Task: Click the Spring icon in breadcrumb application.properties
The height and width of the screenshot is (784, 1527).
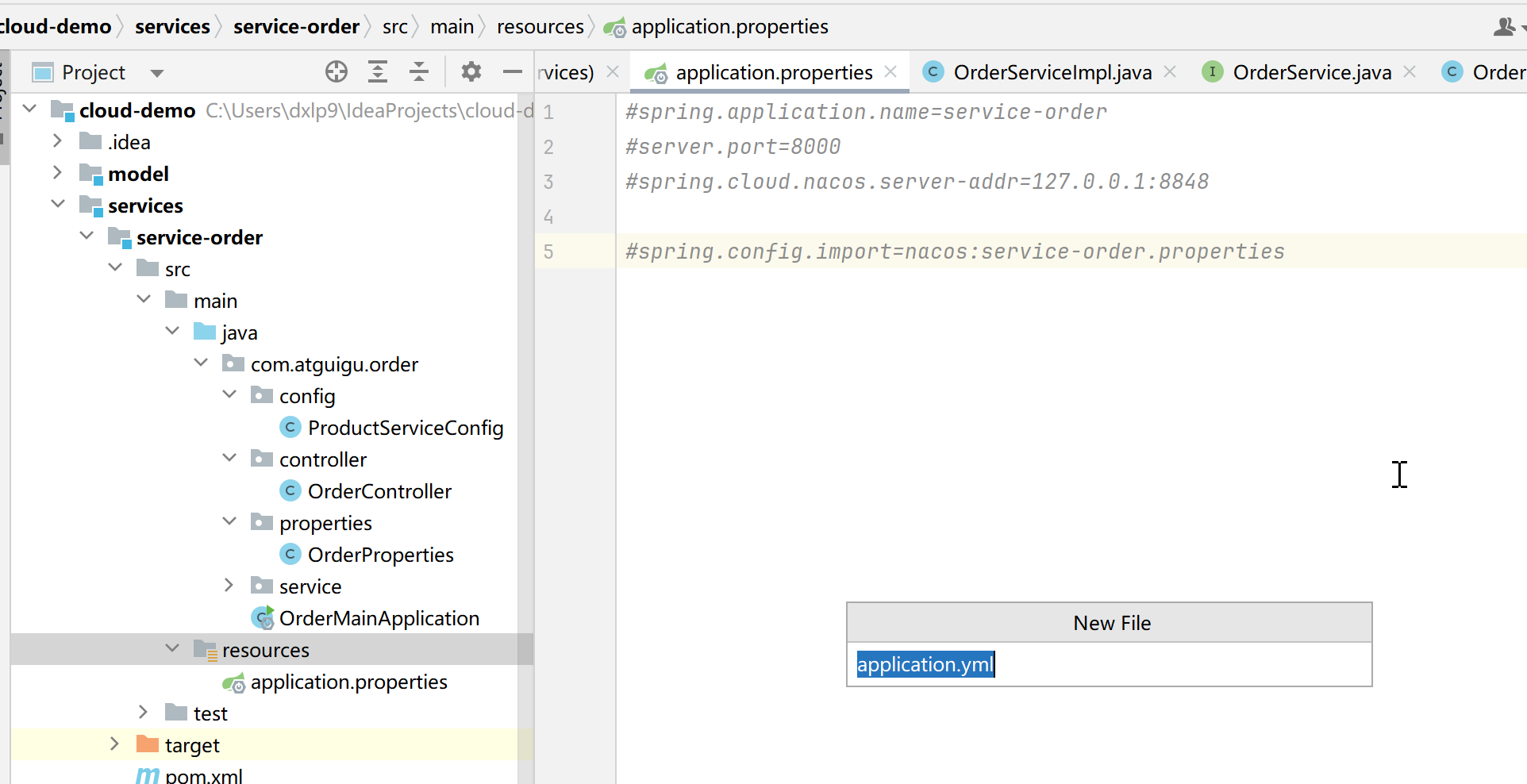Action: [x=615, y=29]
